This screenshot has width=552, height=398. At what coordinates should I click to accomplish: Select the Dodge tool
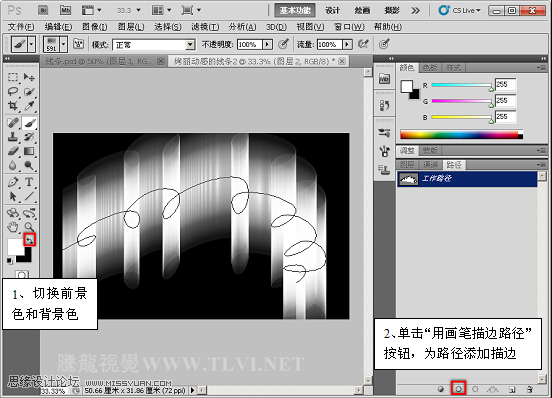coord(29,165)
